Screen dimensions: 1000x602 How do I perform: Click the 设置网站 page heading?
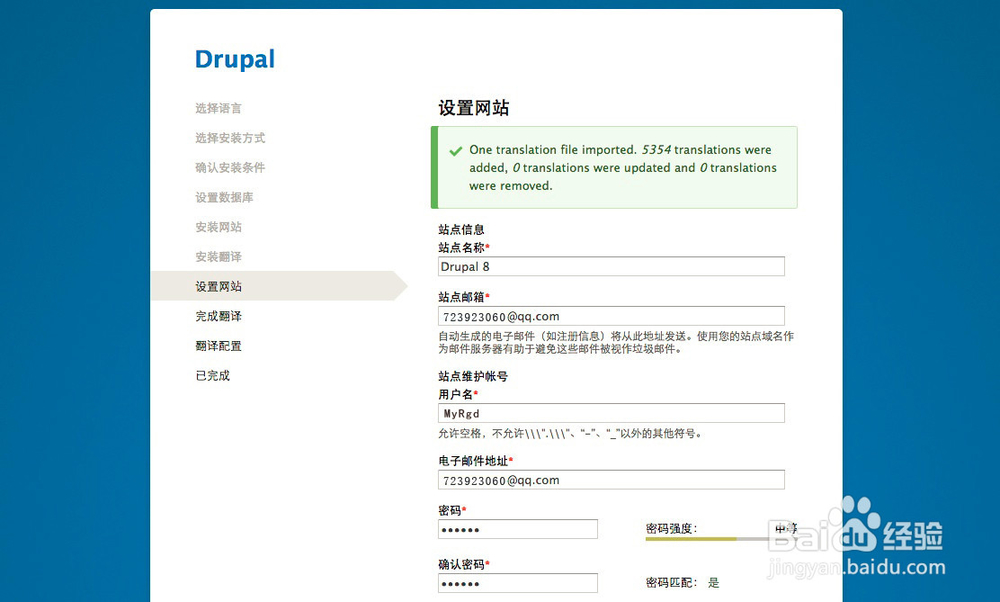(x=473, y=108)
